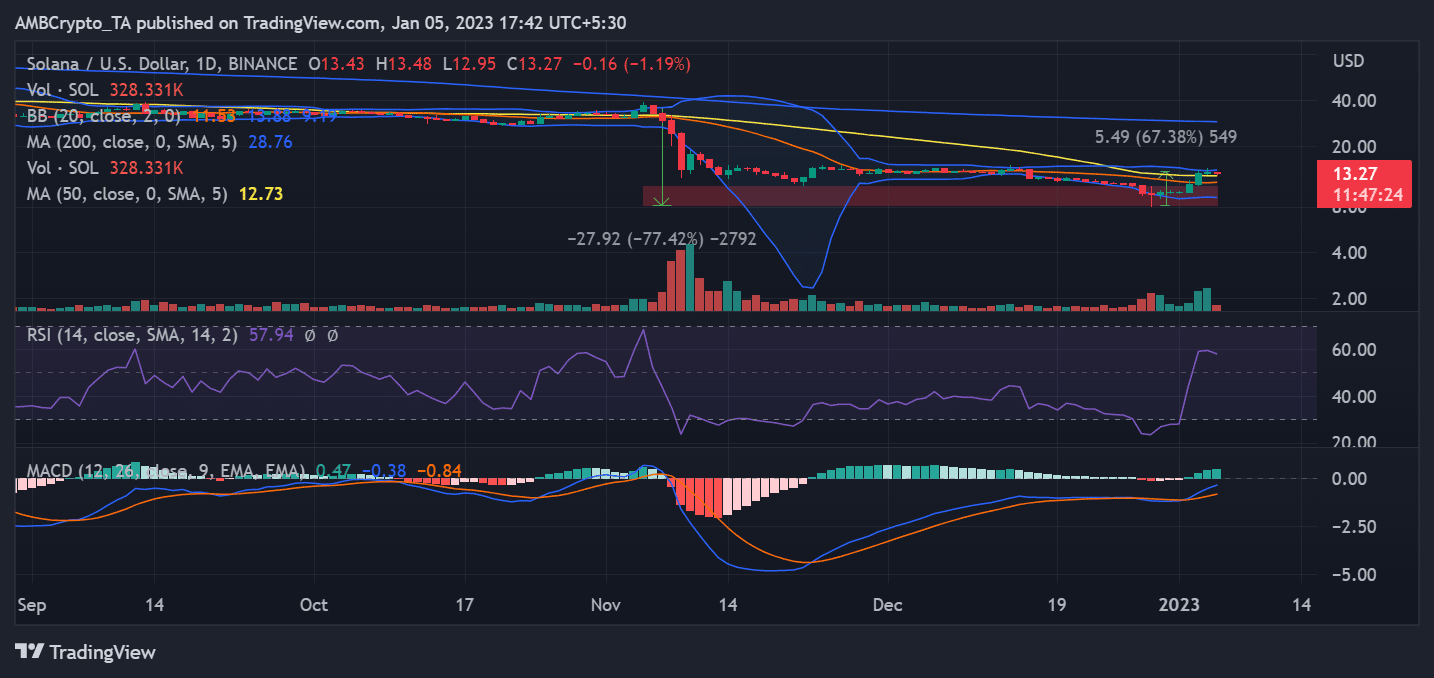This screenshot has width=1434, height=678.
Task: Click the second null symbol in RSI legend
Action: click(332, 335)
